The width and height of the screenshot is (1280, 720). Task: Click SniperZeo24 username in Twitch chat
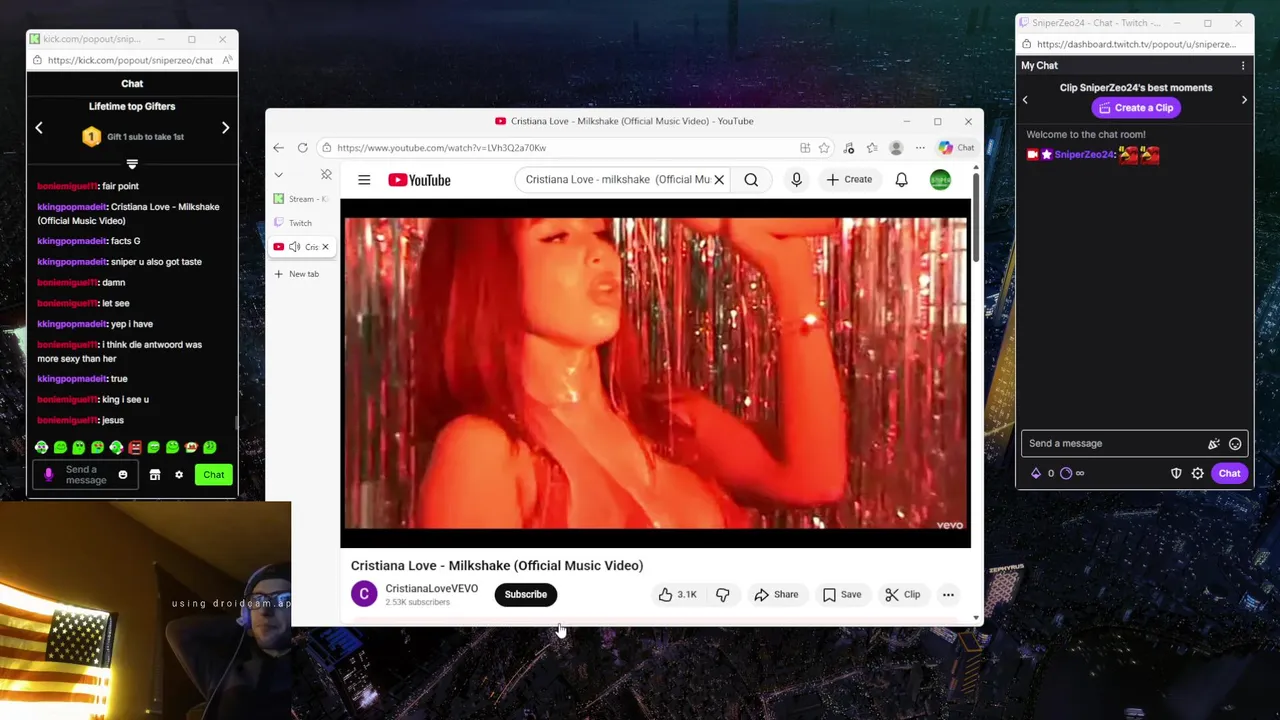point(1084,154)
